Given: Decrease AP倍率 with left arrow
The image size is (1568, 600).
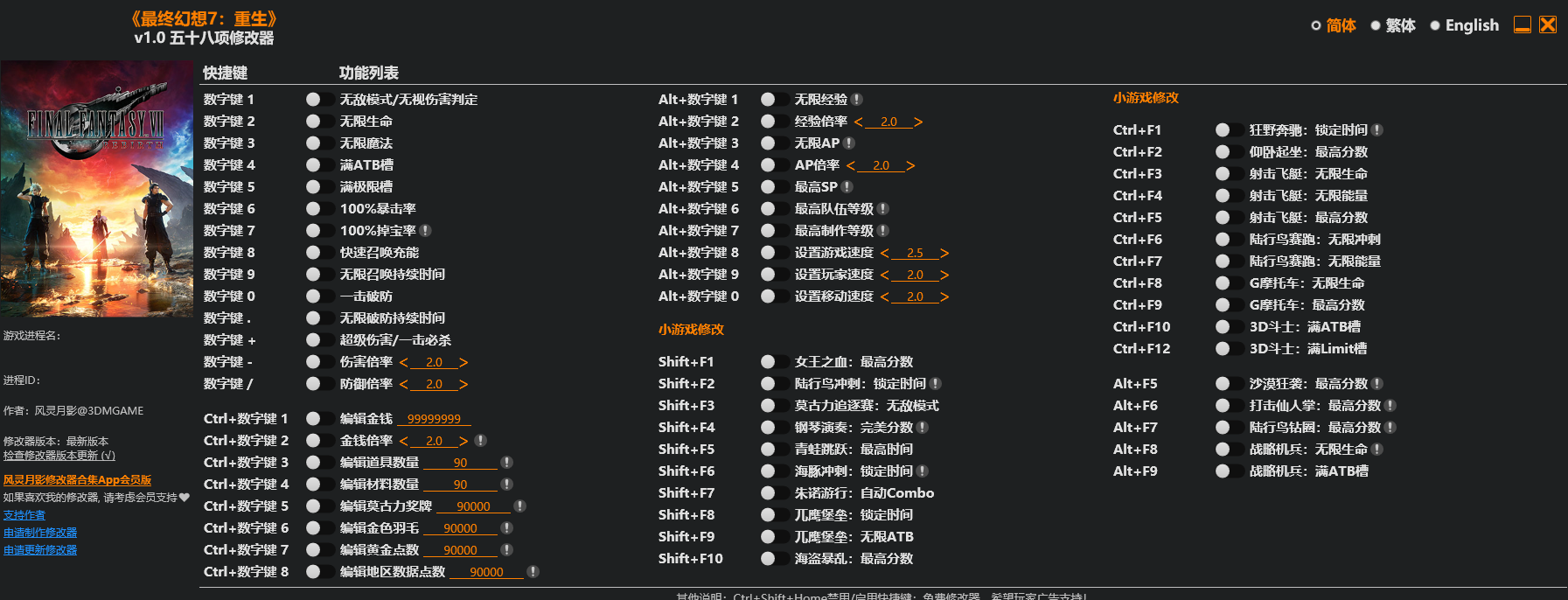Looking at the screenshot, I should [851, 165].
